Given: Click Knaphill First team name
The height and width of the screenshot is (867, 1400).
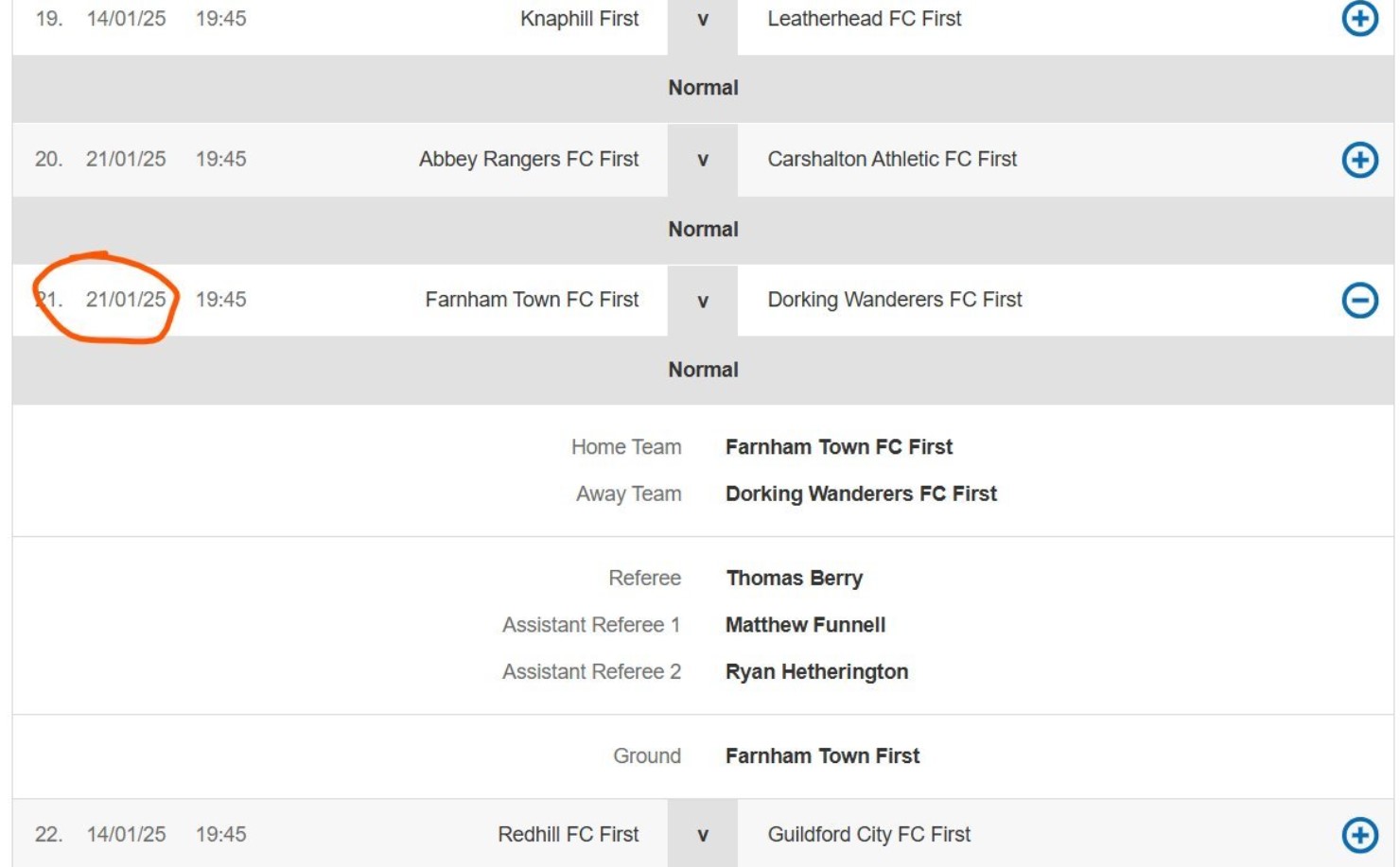Looking at the screenshot, I should [x=579, y=18].
